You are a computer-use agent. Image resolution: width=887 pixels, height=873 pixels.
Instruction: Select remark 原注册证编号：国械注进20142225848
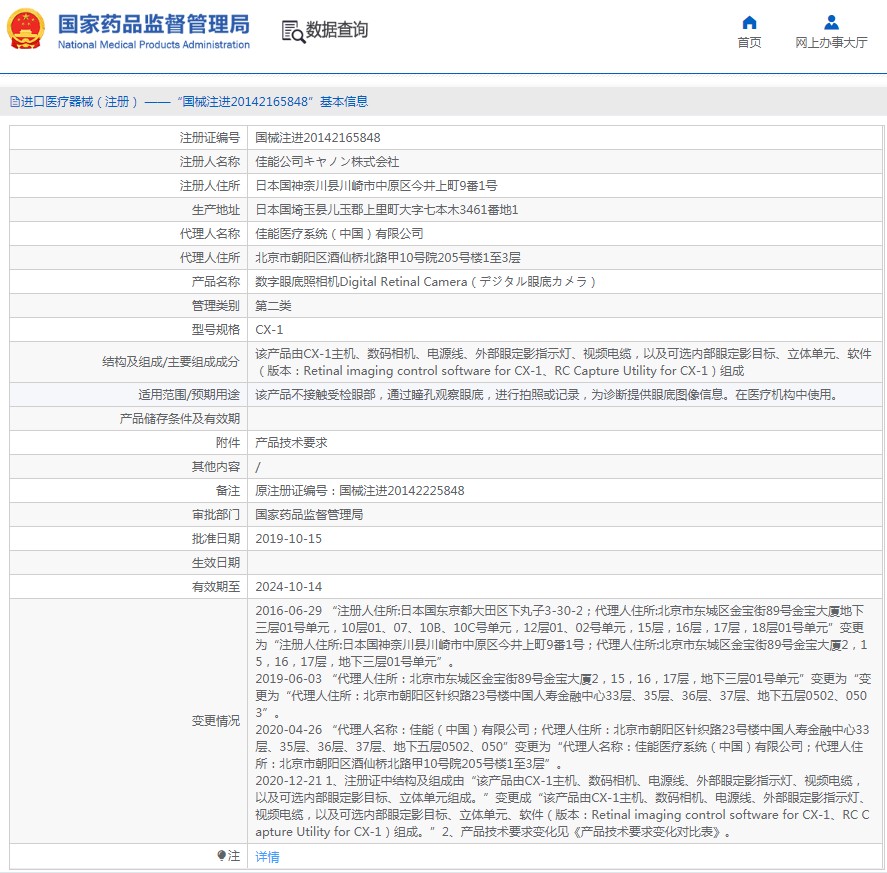pos(359,491)
